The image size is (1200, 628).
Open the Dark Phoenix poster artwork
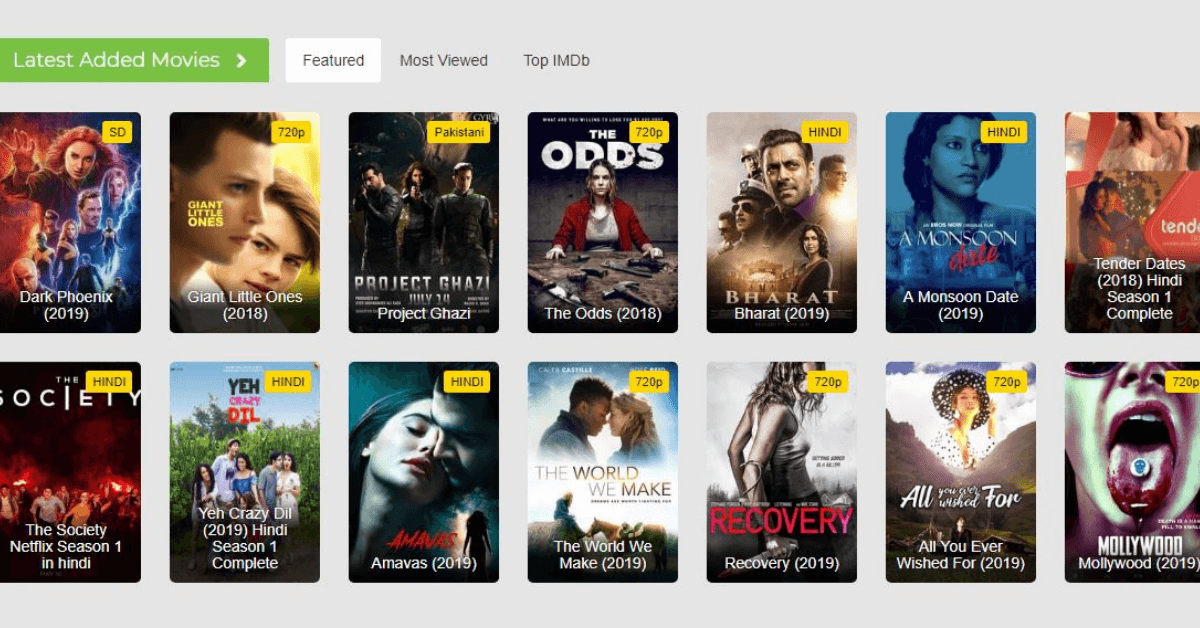pos(70,222)
